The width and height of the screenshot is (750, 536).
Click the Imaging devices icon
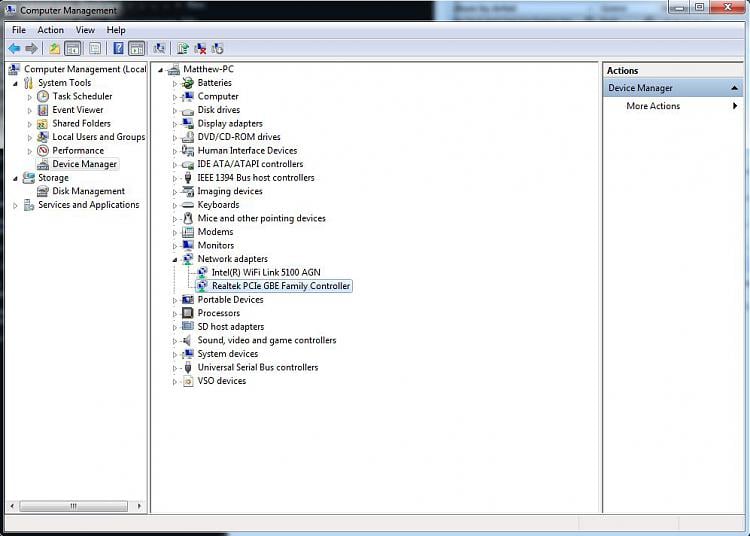188,191
